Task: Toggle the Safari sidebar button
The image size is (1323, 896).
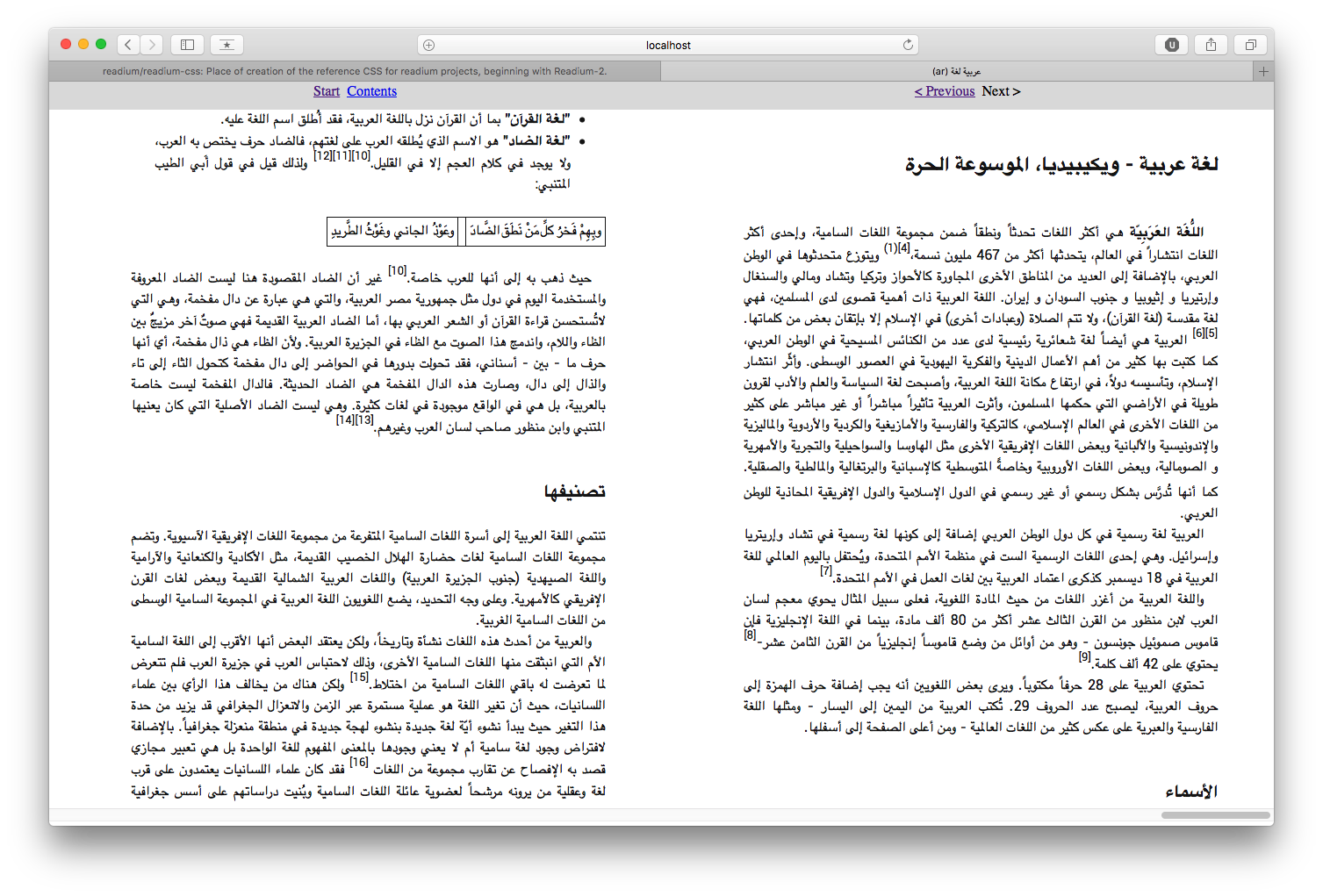Action: pyautogui.click(x=188, y=45)
